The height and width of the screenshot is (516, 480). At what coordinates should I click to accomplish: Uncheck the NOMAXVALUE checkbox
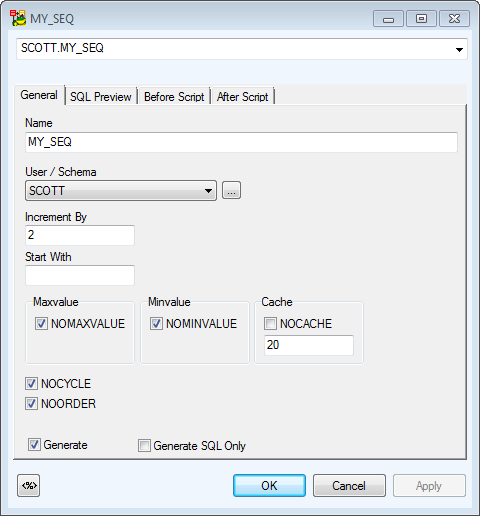point(41,323)
